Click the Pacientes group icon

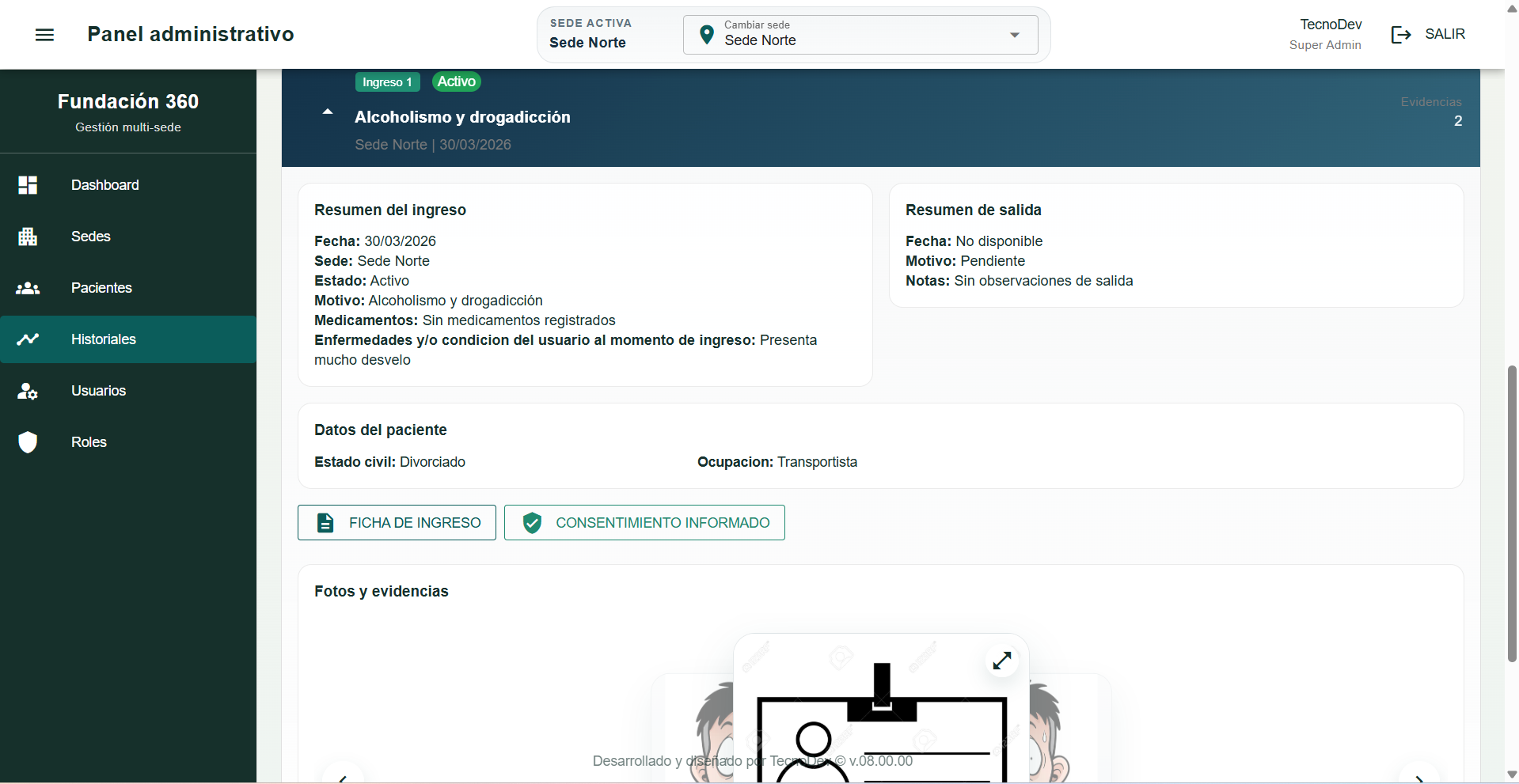(x=28, y=288)
